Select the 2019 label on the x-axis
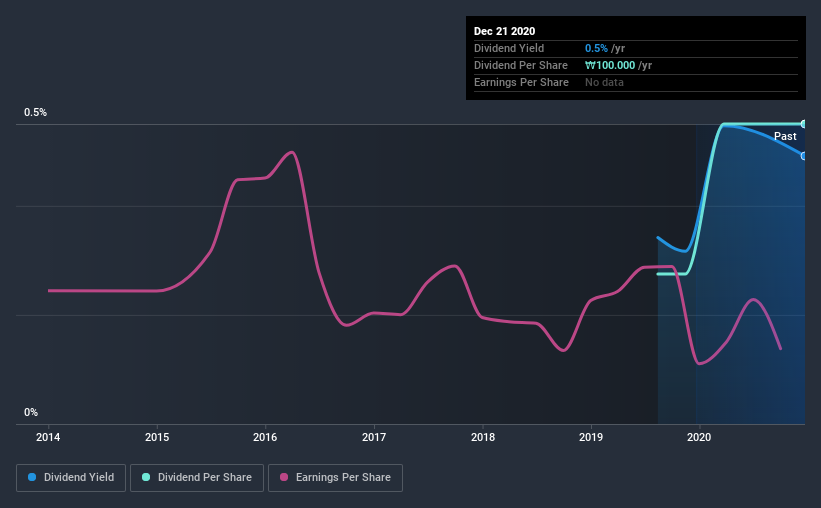 pos(591,437)
